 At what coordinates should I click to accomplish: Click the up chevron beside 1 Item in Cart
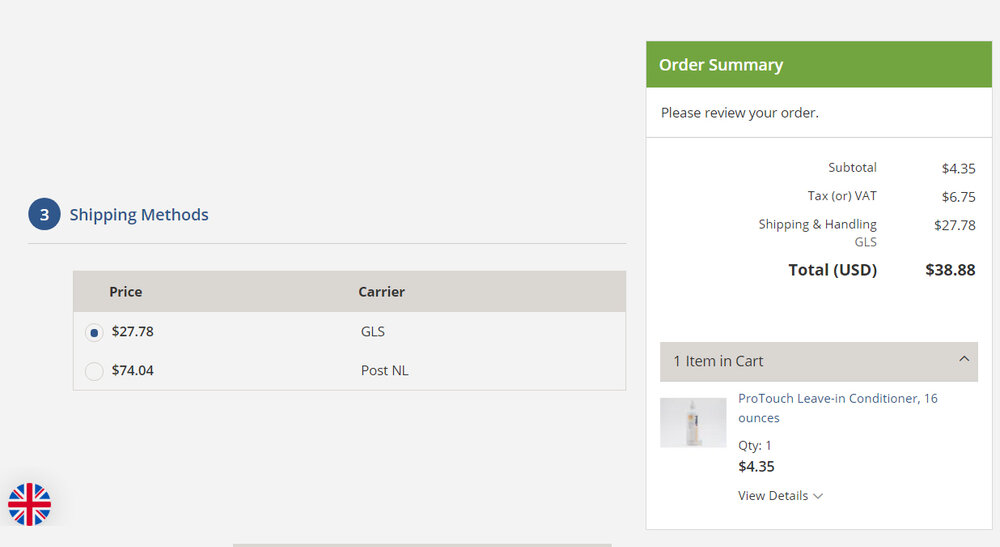[964, 360]
